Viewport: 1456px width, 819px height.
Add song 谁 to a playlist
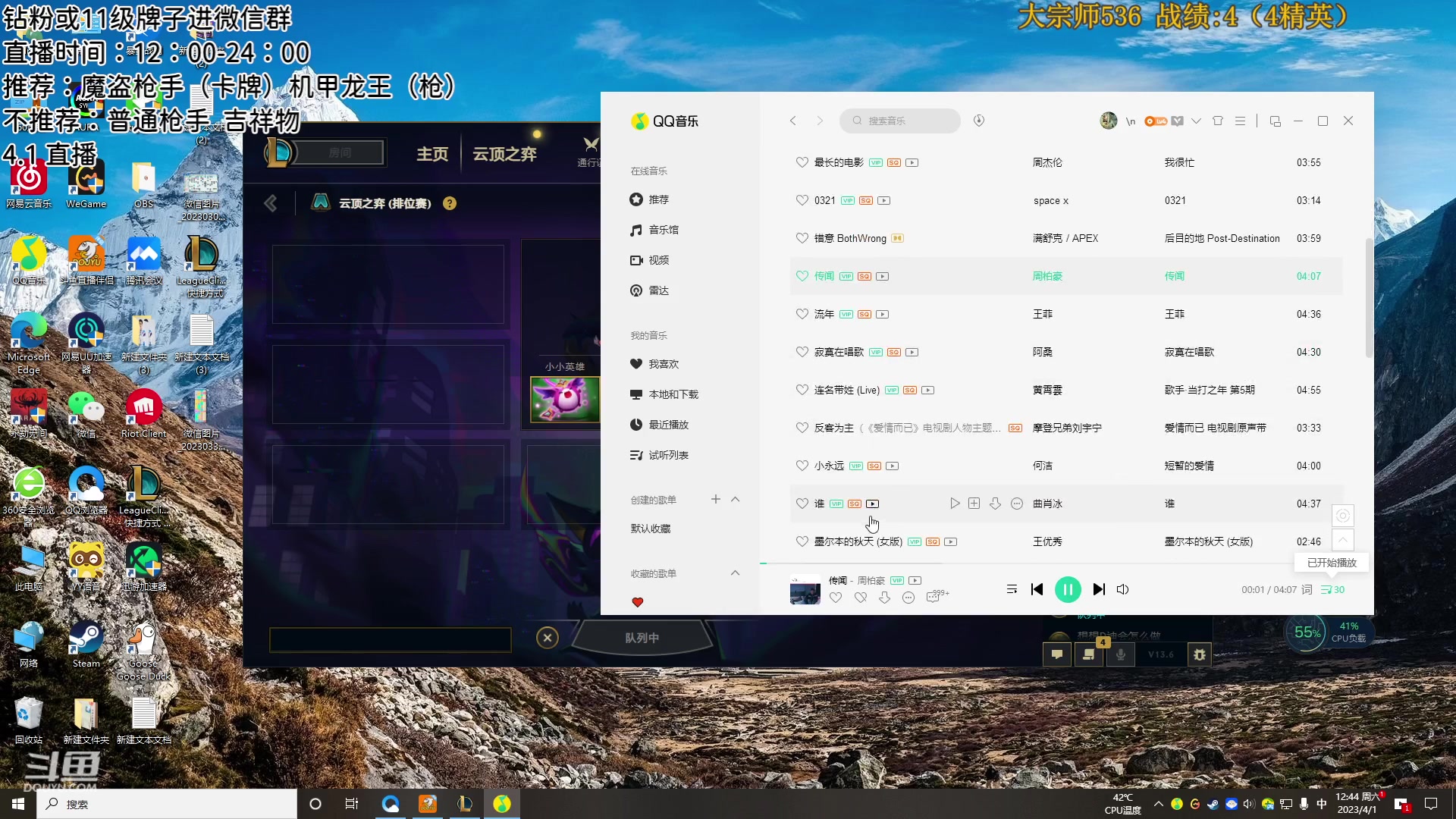pos(974,504)
